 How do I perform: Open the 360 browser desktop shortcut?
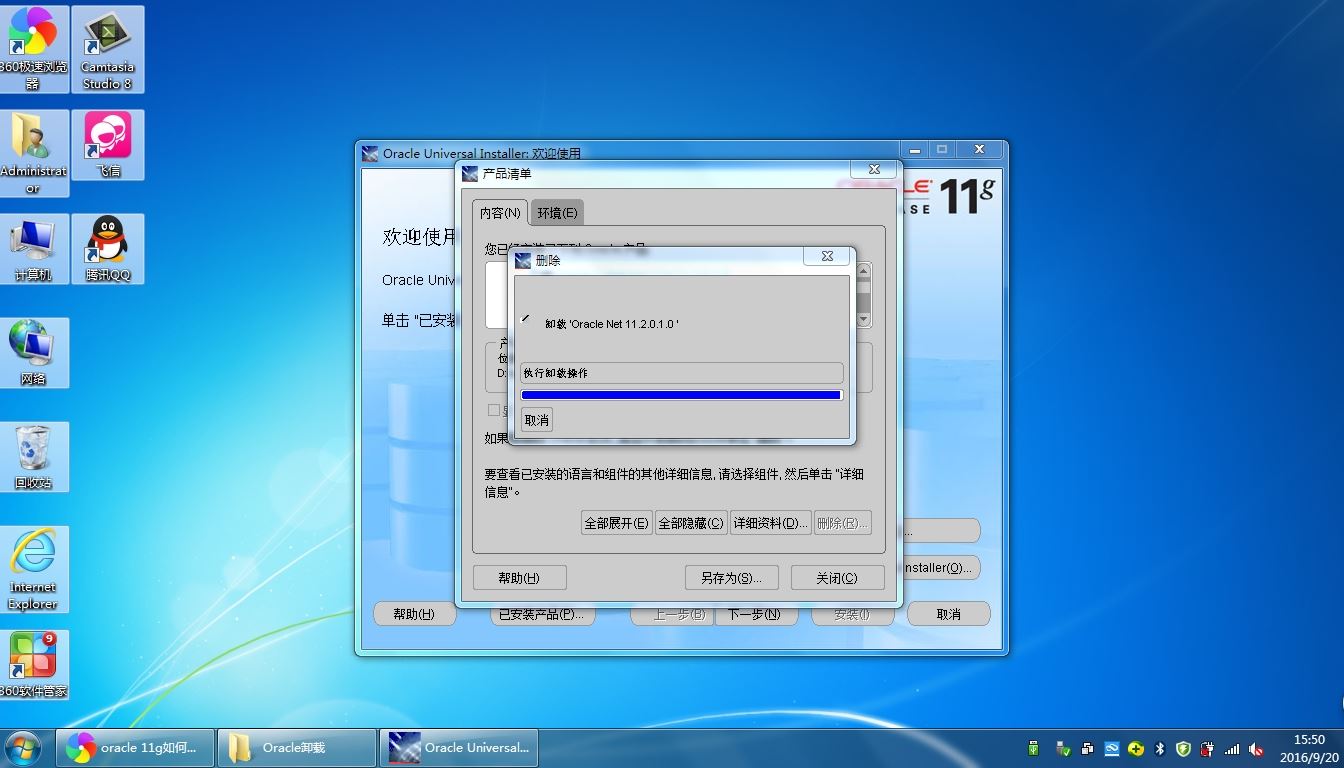pos(33,49)
